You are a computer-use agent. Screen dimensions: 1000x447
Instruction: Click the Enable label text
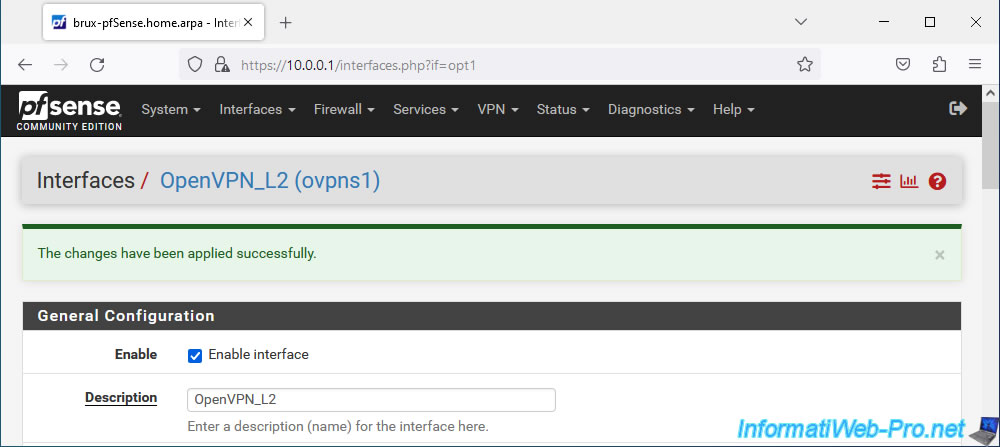coord(136,355)
